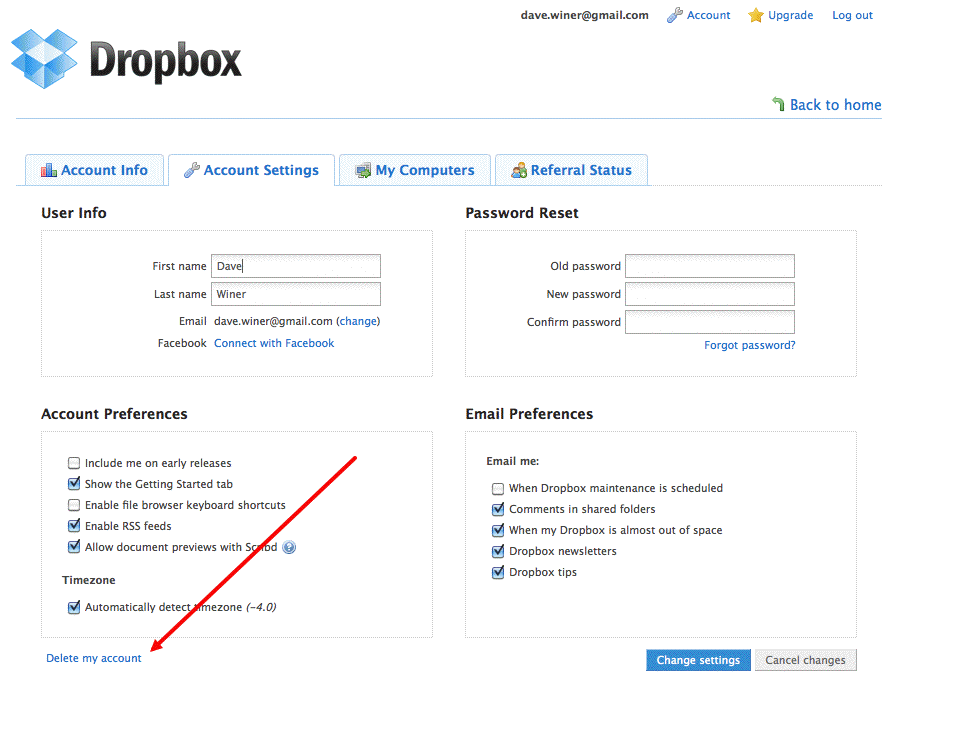The image size is (971, 734).
Task: Click Connect with Facebook
Action: 274,343
